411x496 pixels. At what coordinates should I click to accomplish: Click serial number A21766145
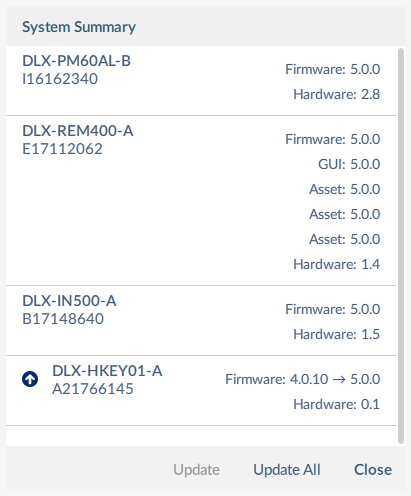(x=93, y=389)
